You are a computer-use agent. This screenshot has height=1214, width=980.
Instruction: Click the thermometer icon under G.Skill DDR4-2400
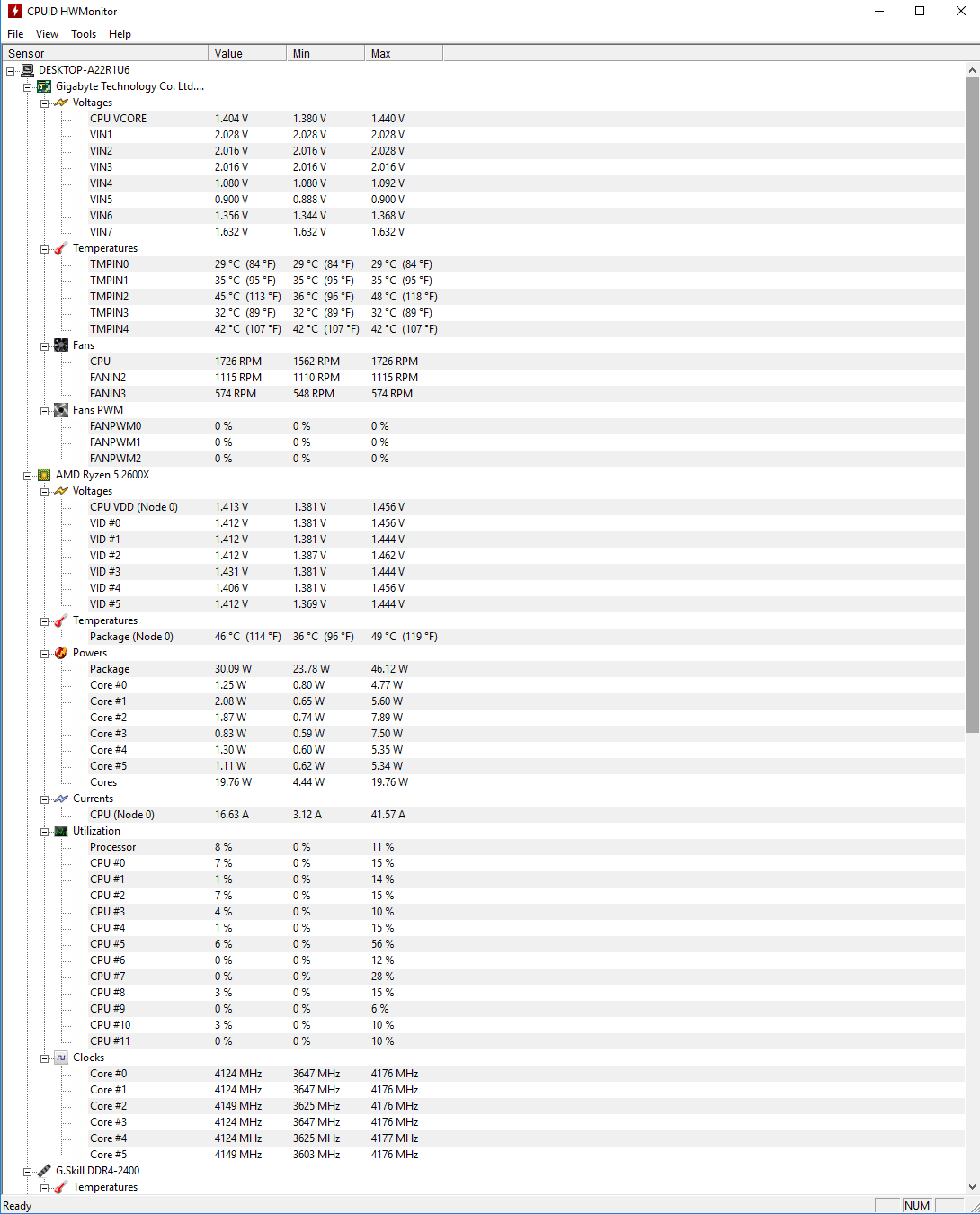[x=61, y=1187]
